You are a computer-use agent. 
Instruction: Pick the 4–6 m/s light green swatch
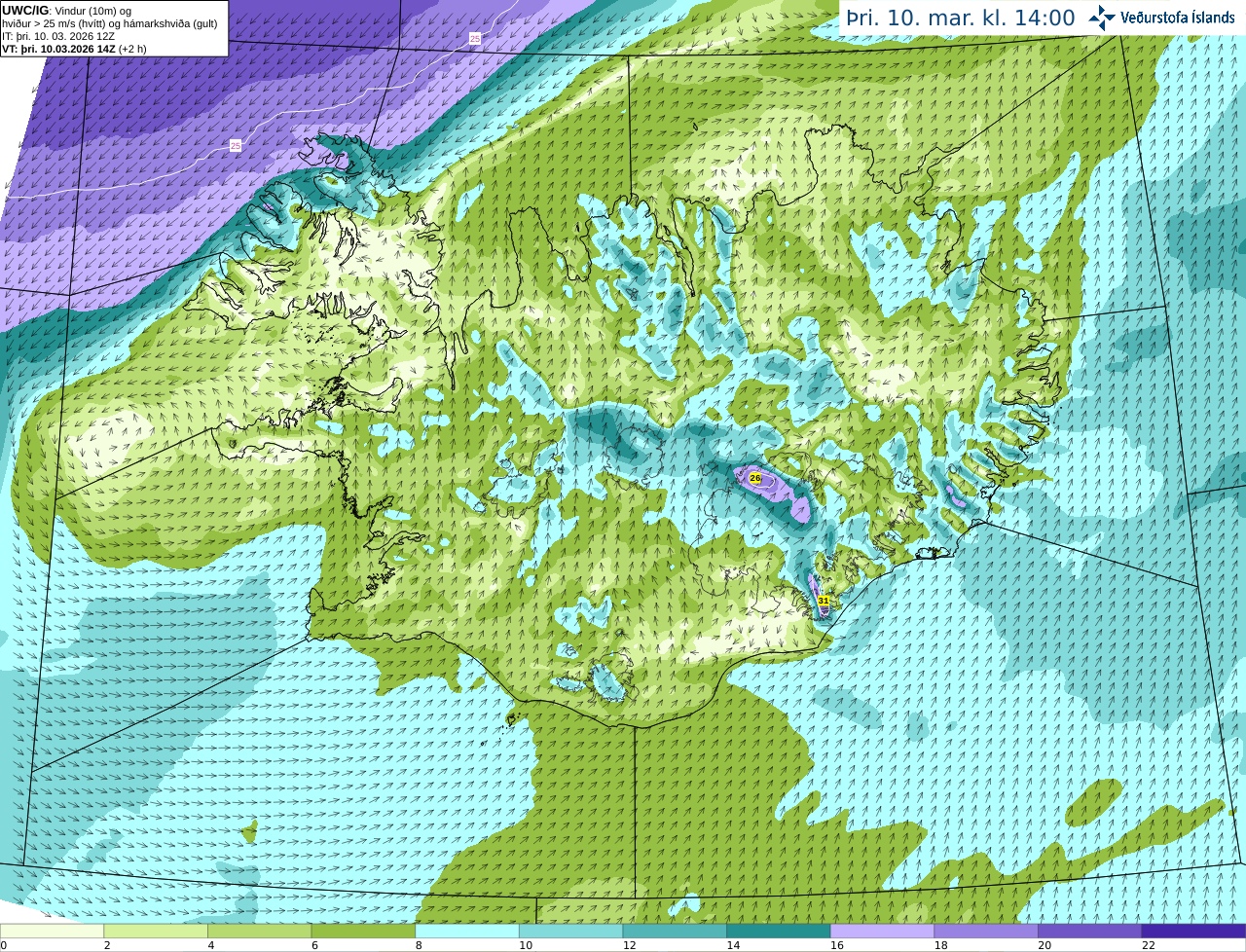(260, 931)
